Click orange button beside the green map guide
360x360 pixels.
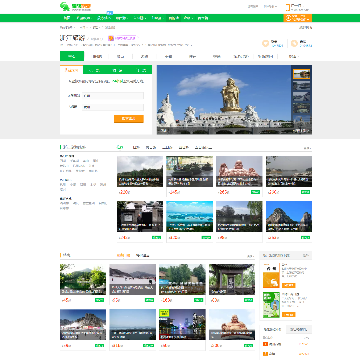coord(289,314)
